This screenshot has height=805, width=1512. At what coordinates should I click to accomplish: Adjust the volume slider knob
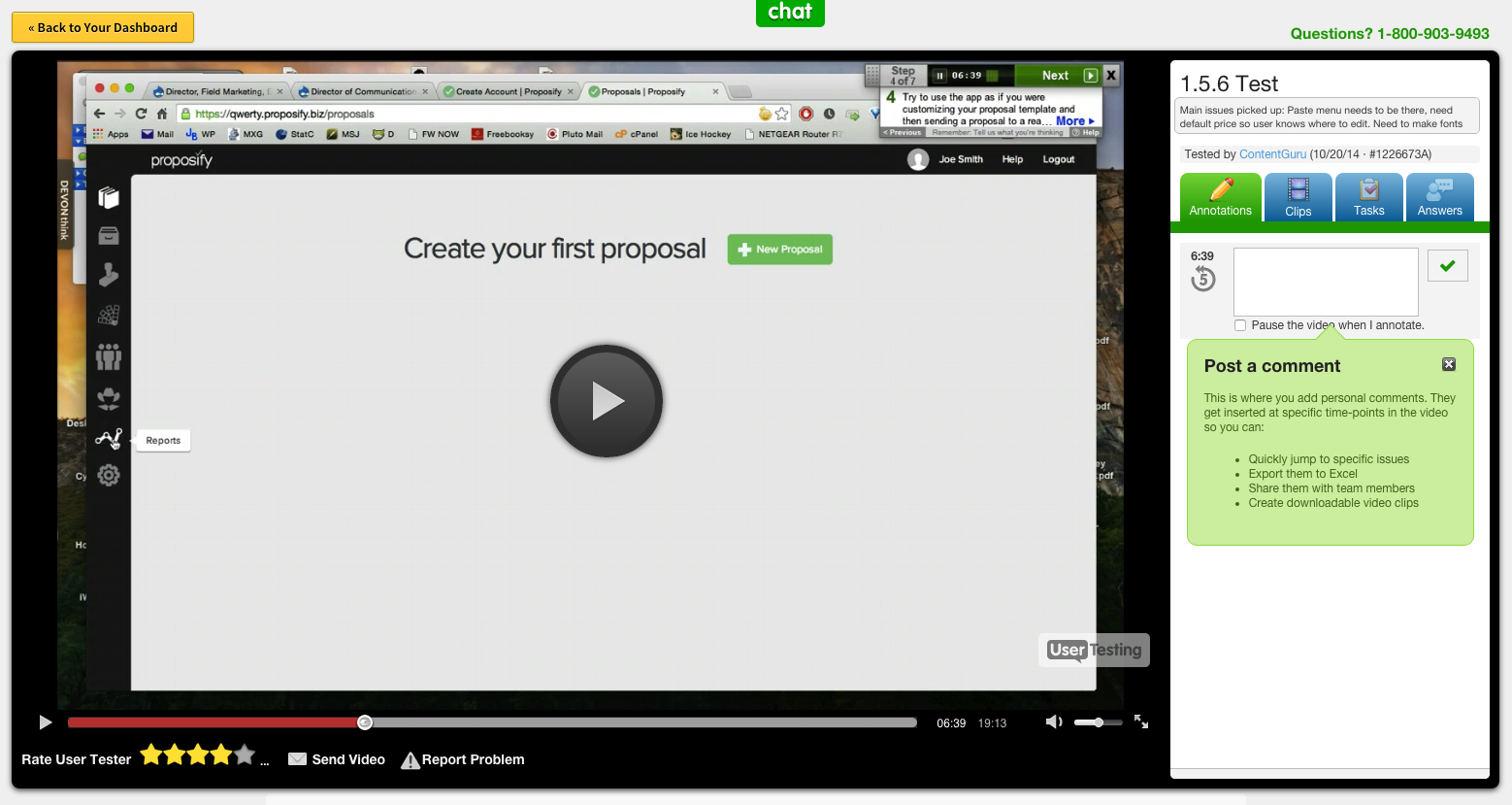click(1099, 722)
